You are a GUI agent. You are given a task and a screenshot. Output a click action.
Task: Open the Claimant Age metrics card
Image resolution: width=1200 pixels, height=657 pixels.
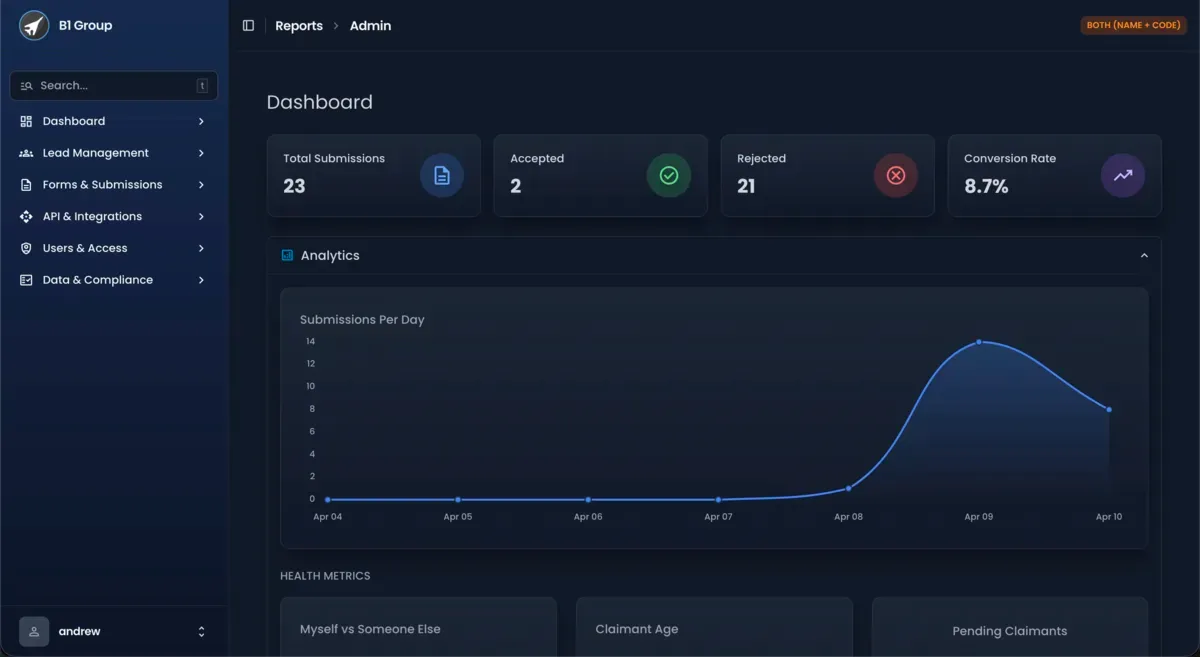[713, 628]
